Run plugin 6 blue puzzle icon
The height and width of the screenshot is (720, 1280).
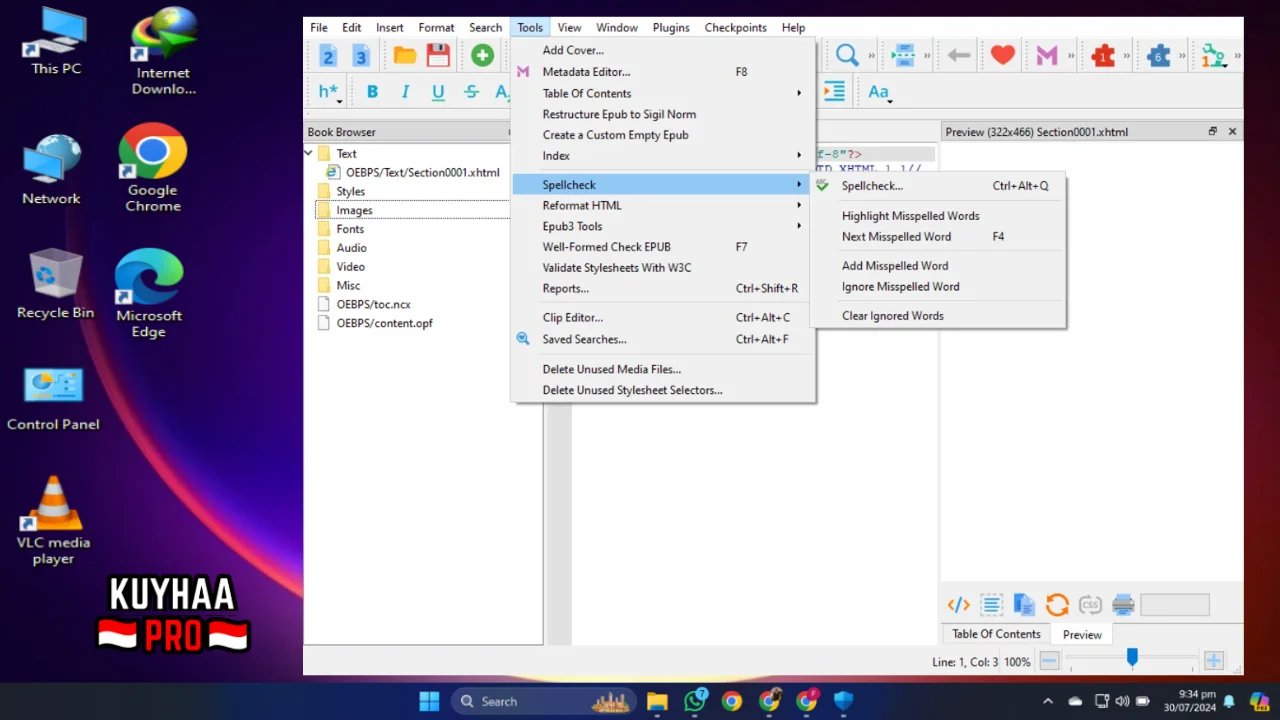[x=1159, y=56]
